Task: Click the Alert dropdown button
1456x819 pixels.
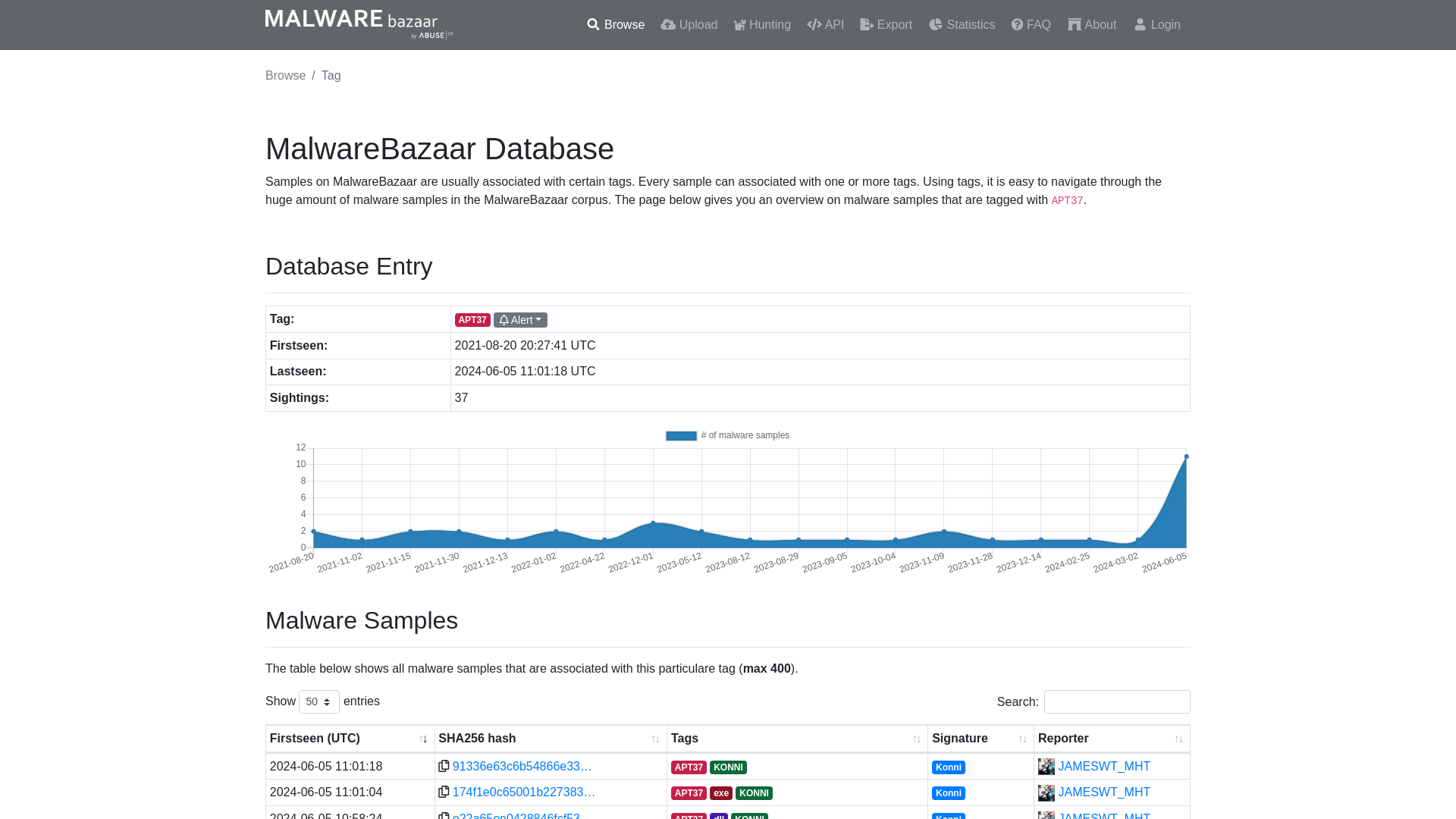Action: pyautogui.click(x=520, y=319)
